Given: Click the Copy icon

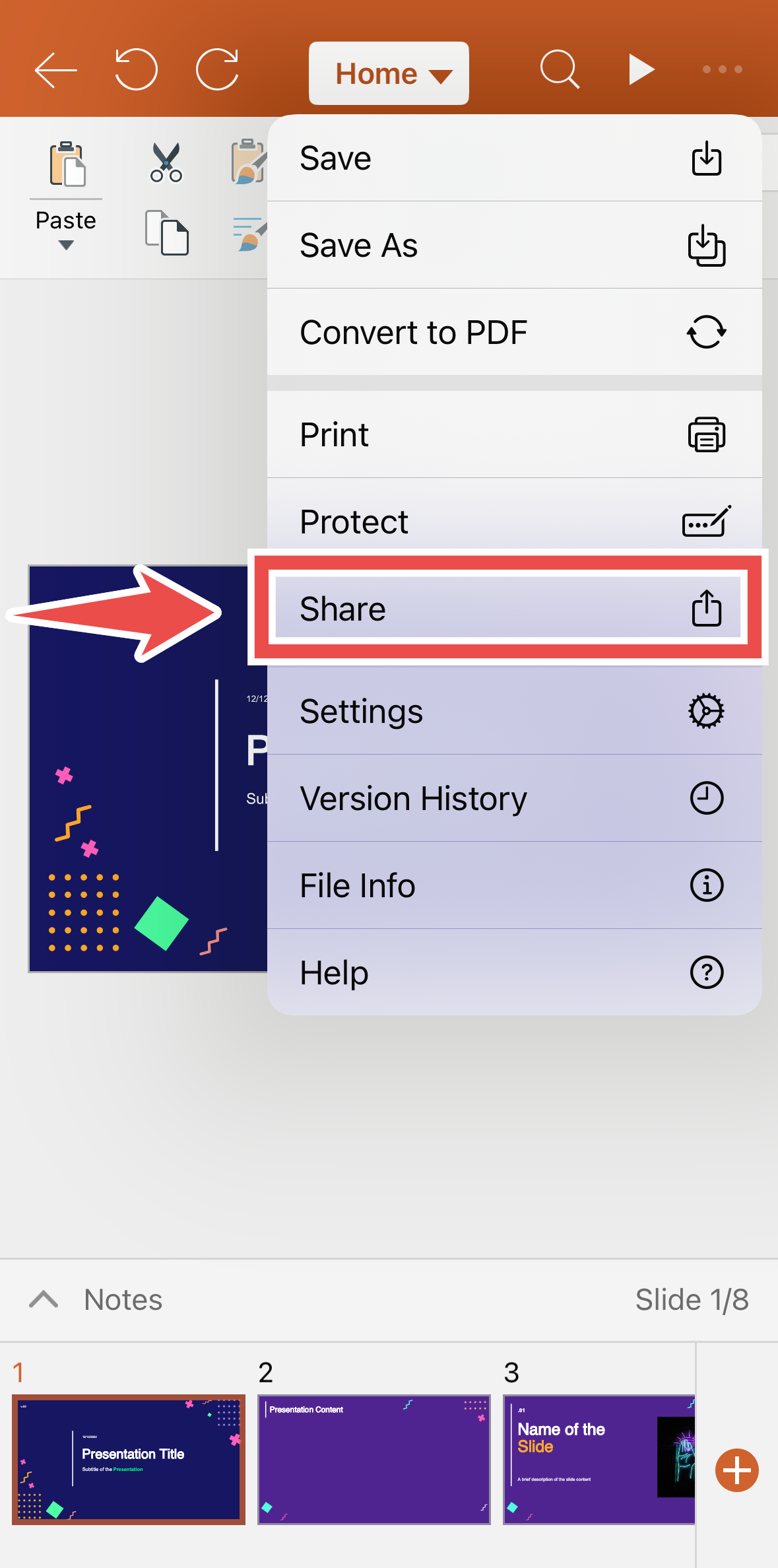Looking at the screenshot, I should pyautogui.click(x=166, y=233).
